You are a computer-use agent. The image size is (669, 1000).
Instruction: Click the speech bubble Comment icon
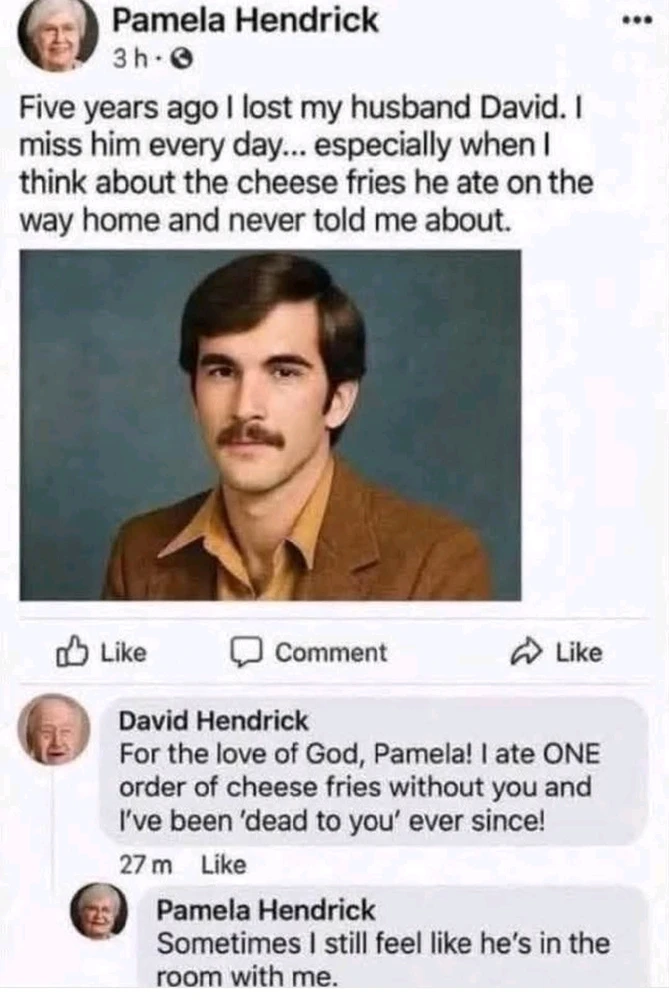tap(246, 653)
